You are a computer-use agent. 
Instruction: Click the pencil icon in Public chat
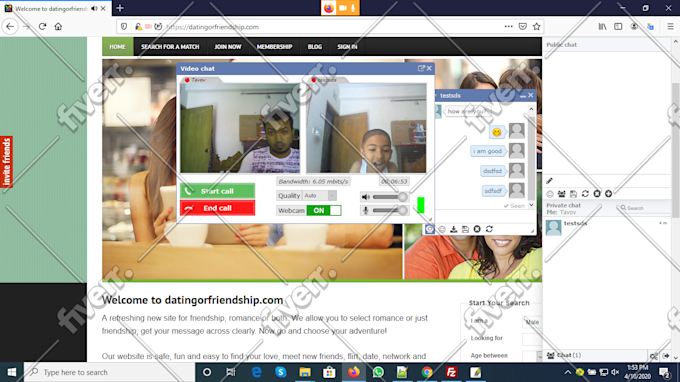click(x=549, y=181)
